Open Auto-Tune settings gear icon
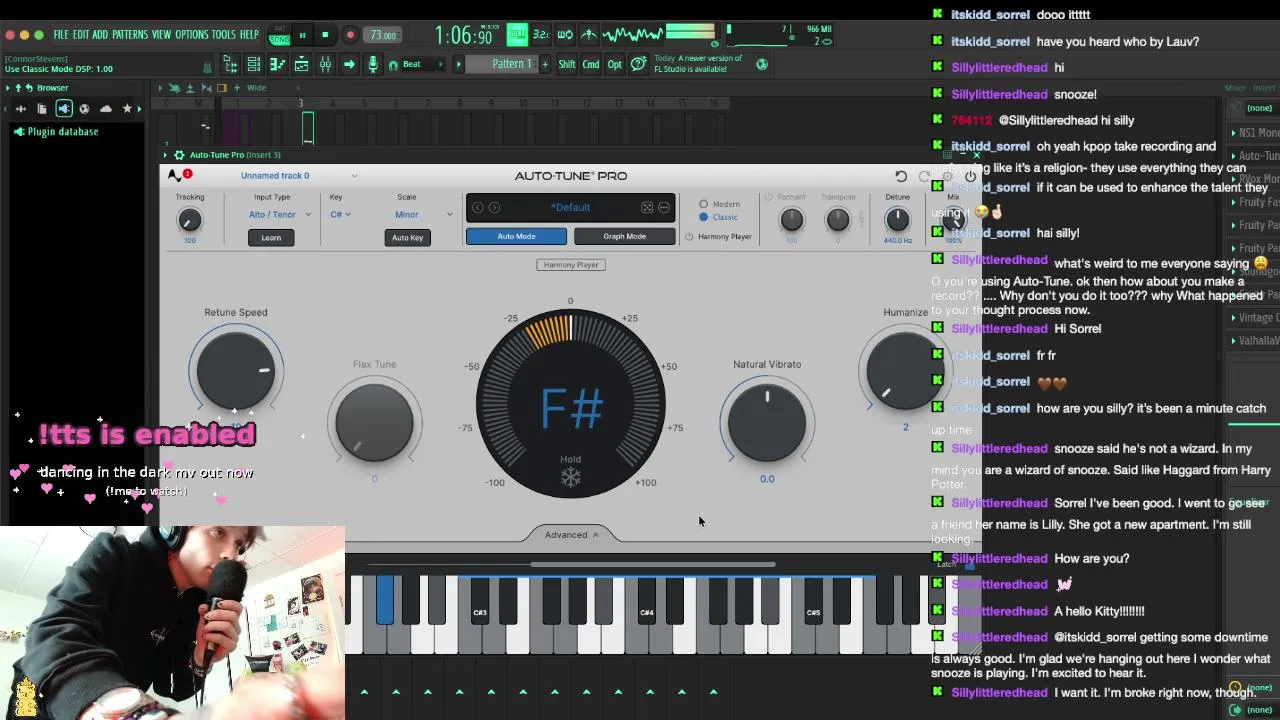 pos(947,176)
